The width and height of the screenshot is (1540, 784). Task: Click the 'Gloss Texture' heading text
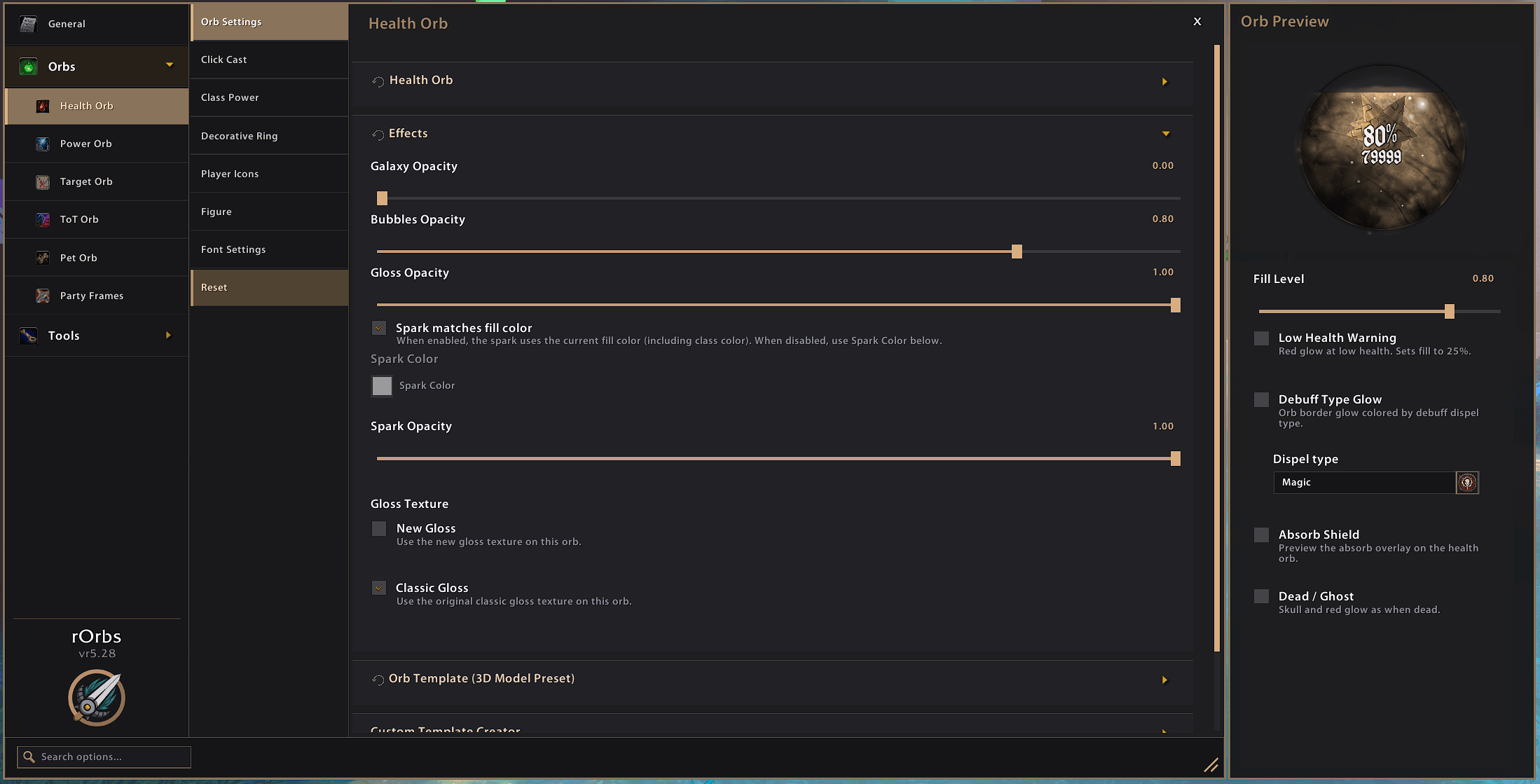tap(409, 504)
